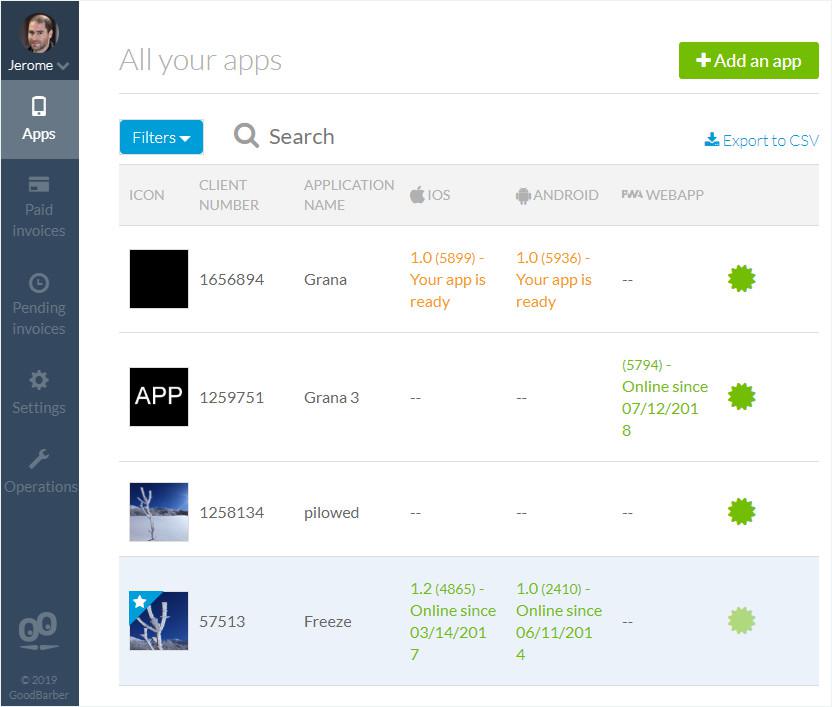Click the GoodBarber logo at bottom
832x707 pixels.
39,632
